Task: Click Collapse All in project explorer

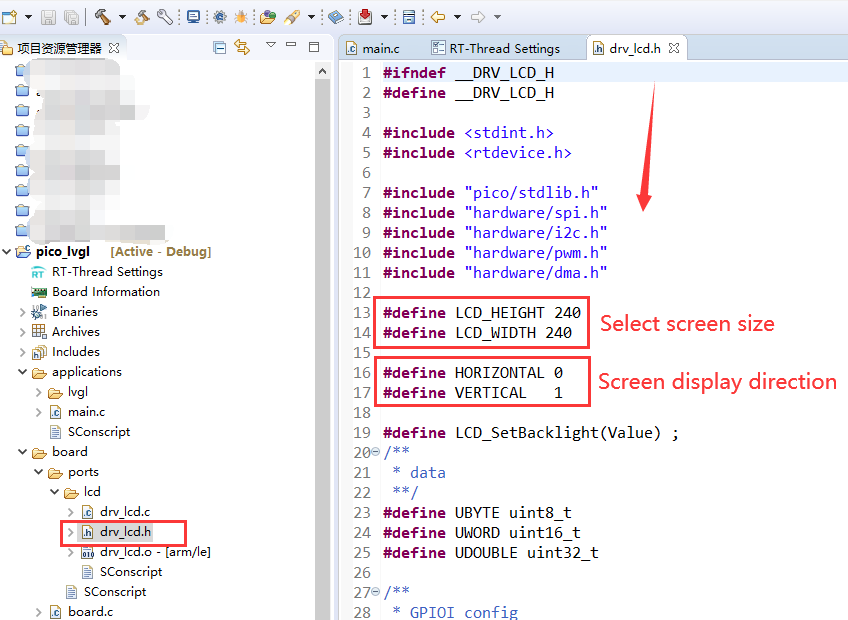Action: coord(220,47)
